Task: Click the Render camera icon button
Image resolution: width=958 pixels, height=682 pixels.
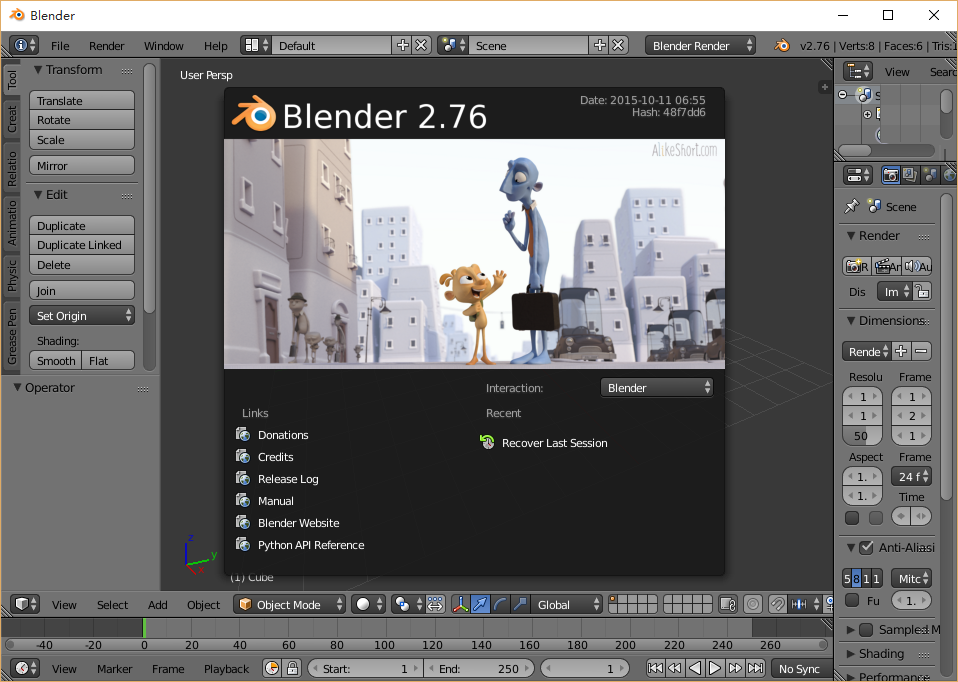Action: 855,266
